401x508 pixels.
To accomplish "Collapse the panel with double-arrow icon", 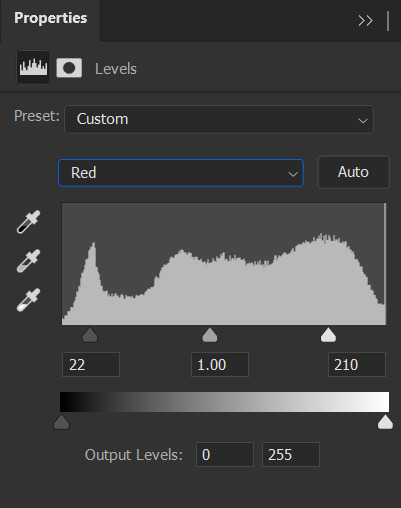I will click(x=365, y=21).
